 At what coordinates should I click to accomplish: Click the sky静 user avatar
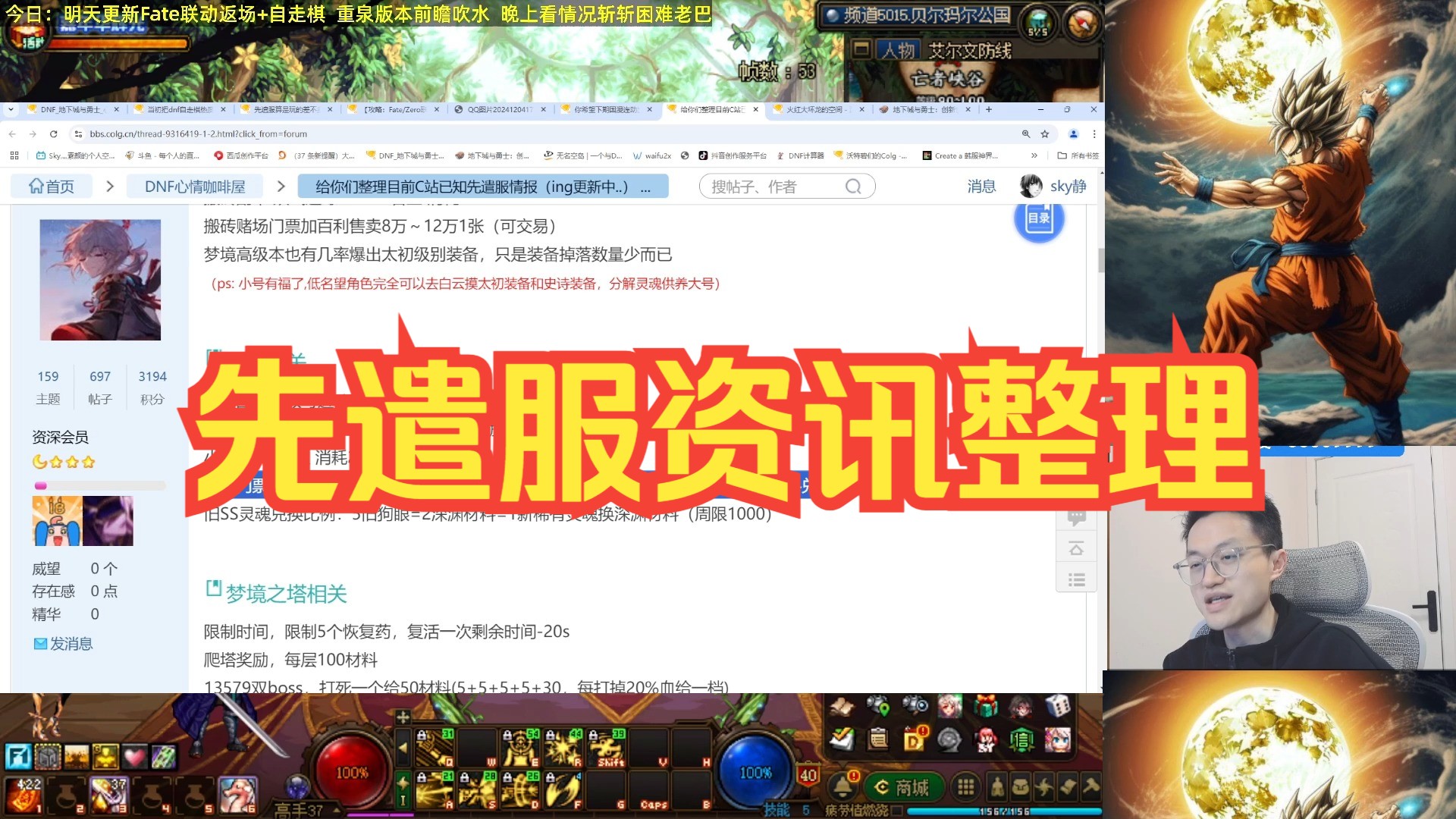coord(1031,186)
